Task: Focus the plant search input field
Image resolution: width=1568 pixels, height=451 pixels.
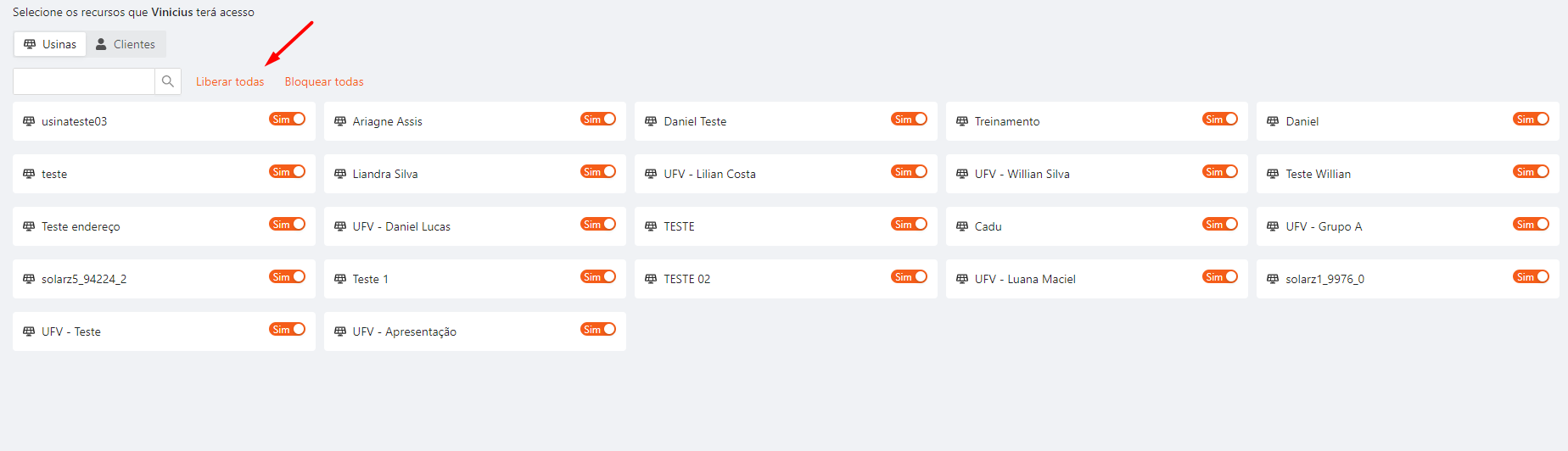Action: (x=84, y=81)
